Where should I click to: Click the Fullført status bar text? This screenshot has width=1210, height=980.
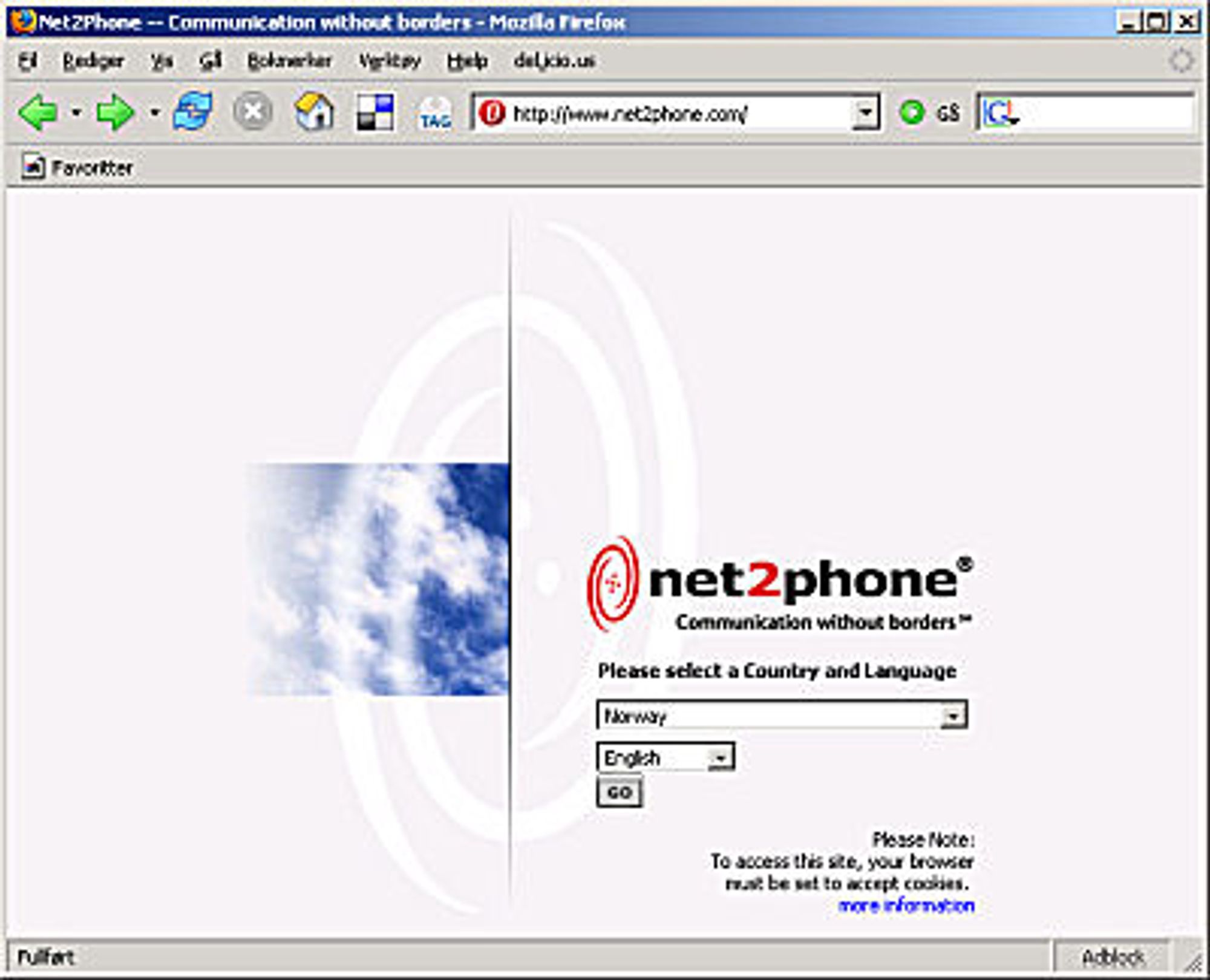[45, 958]
